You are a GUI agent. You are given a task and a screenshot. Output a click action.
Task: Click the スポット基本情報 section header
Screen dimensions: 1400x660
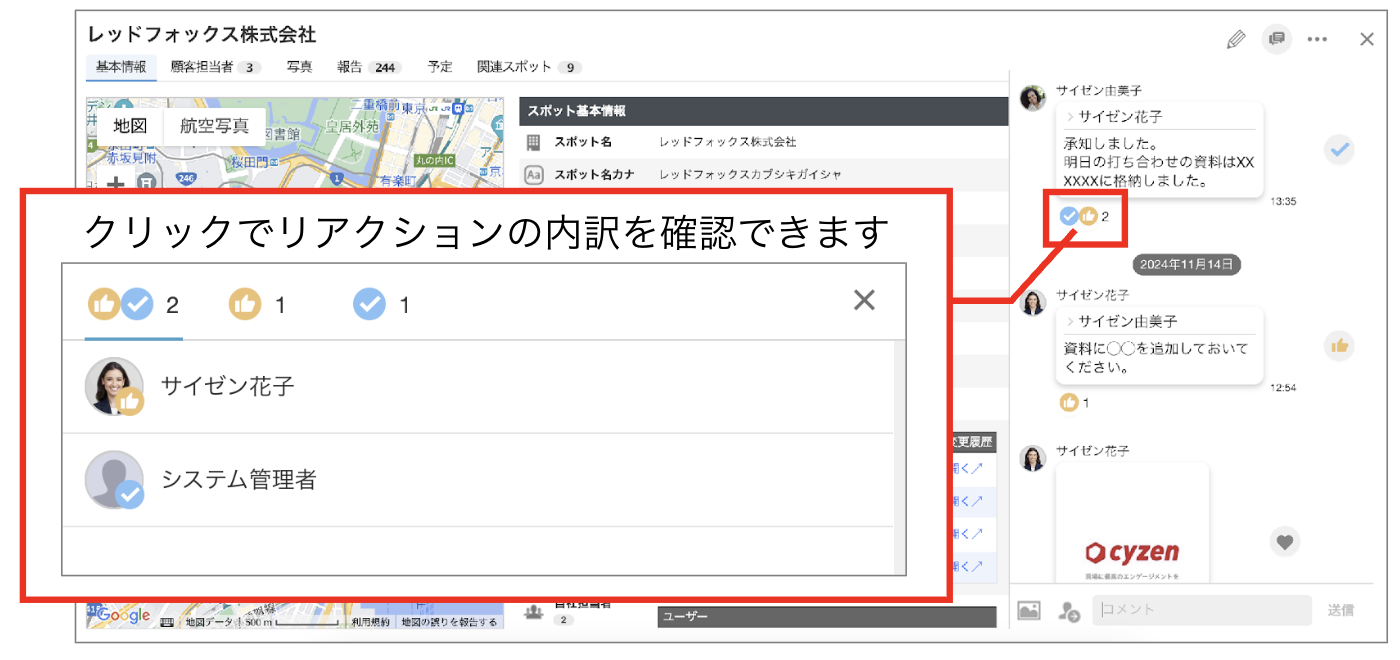763,112
